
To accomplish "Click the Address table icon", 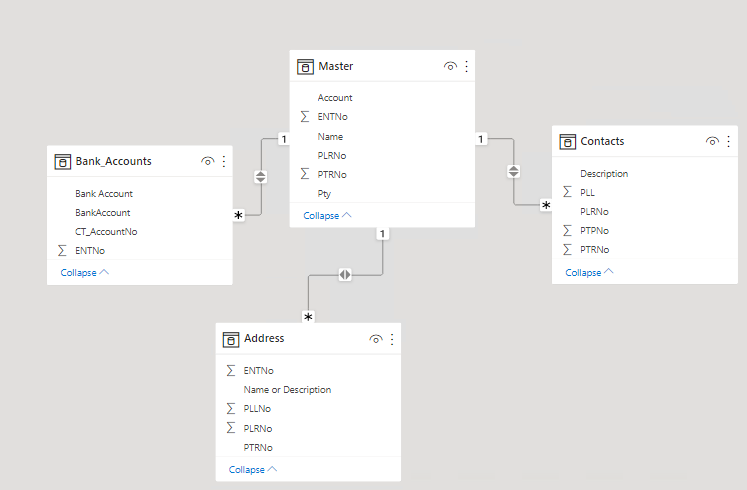I will click(231, 340).
